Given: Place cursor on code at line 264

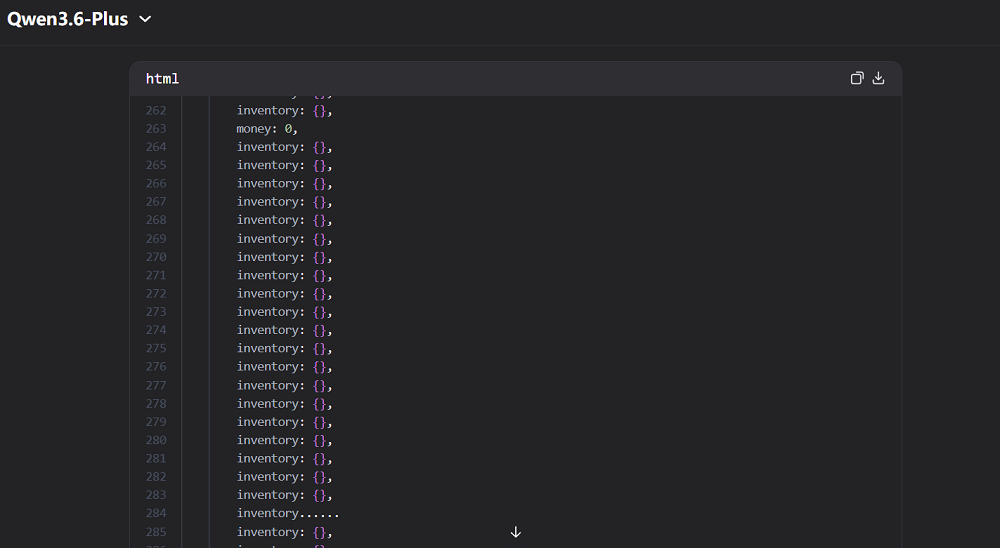Looking at the screenshot, I should tap(284, 147).
